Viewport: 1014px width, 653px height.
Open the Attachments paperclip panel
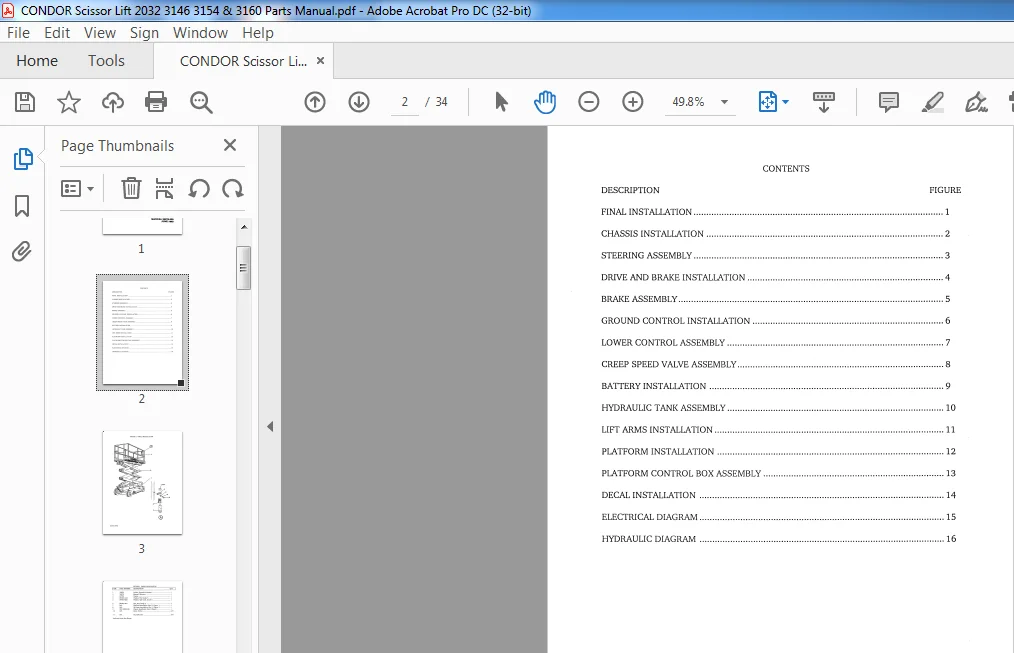(x=21, y=251)
